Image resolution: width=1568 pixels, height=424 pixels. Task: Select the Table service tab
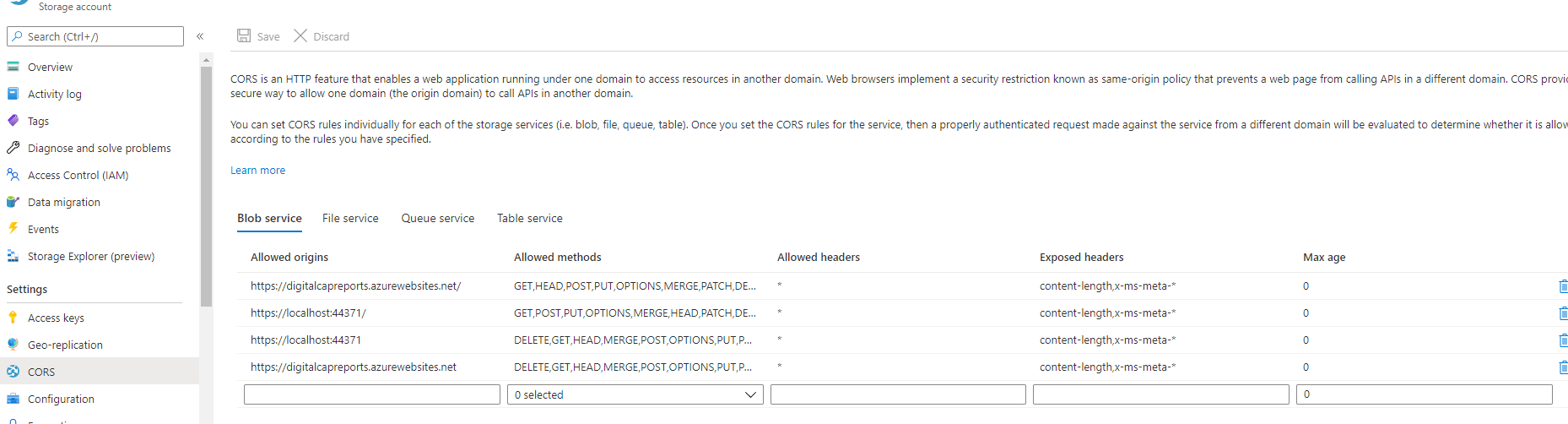coord(529,219)
